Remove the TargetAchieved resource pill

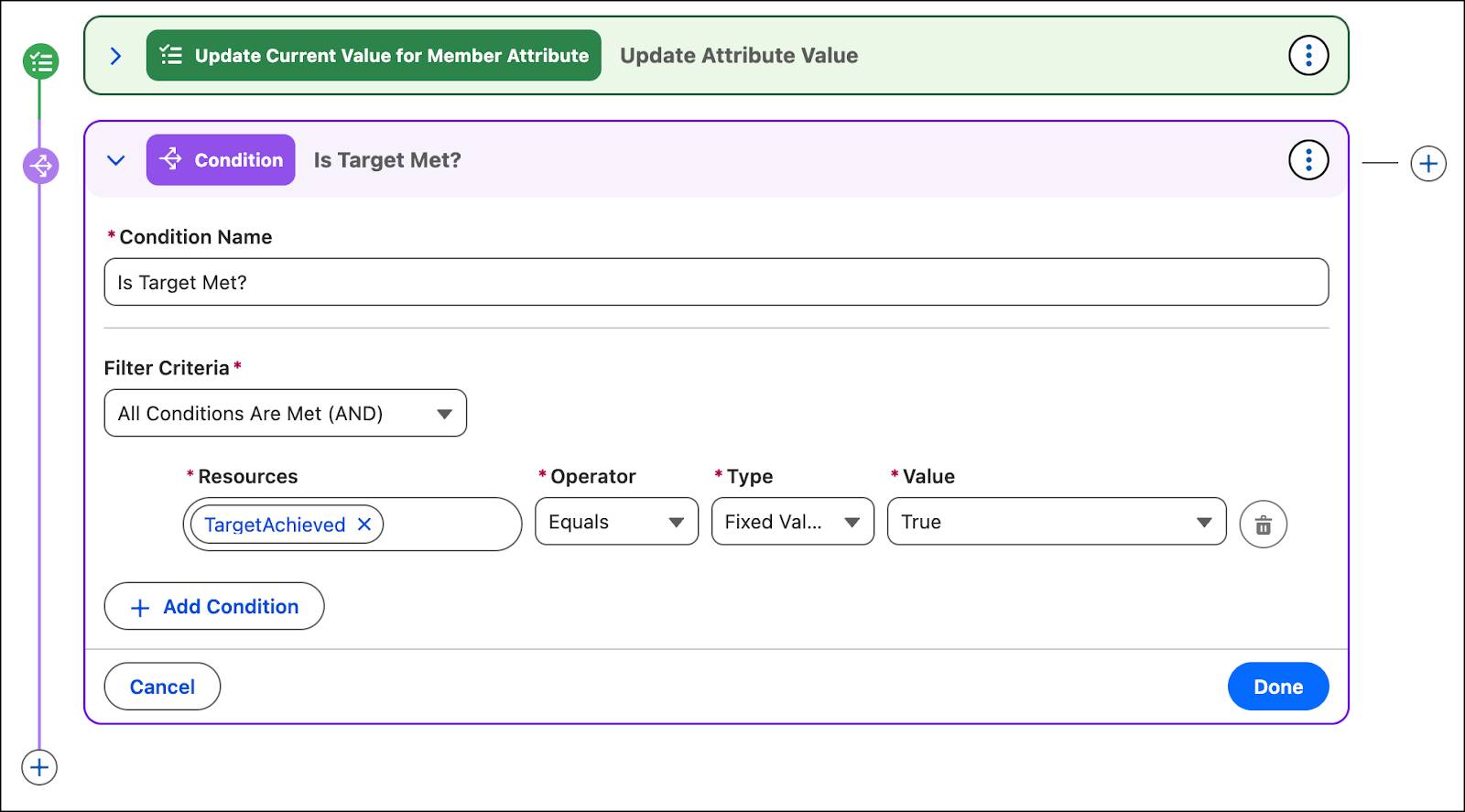coord(364,525)
